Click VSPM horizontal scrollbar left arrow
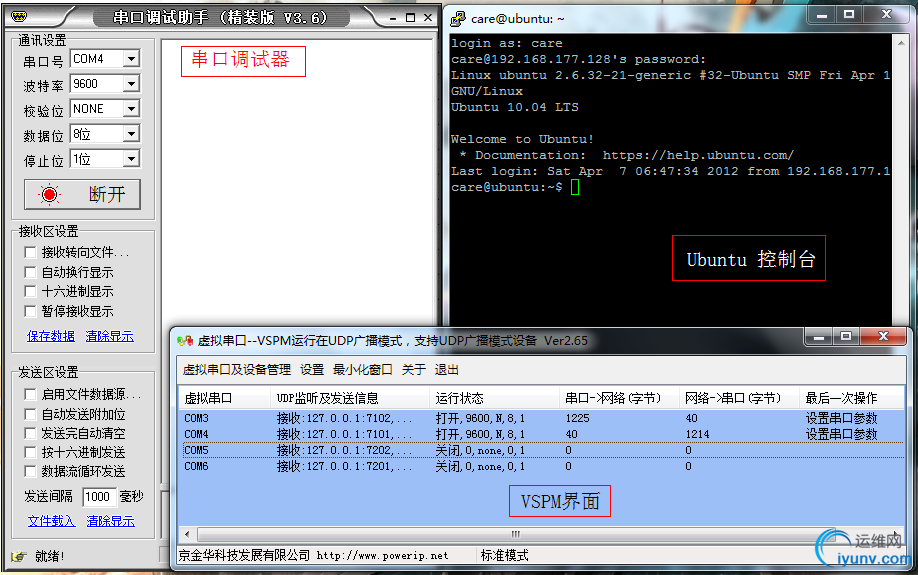Screen dimensions: 918x575 point(187,534)
